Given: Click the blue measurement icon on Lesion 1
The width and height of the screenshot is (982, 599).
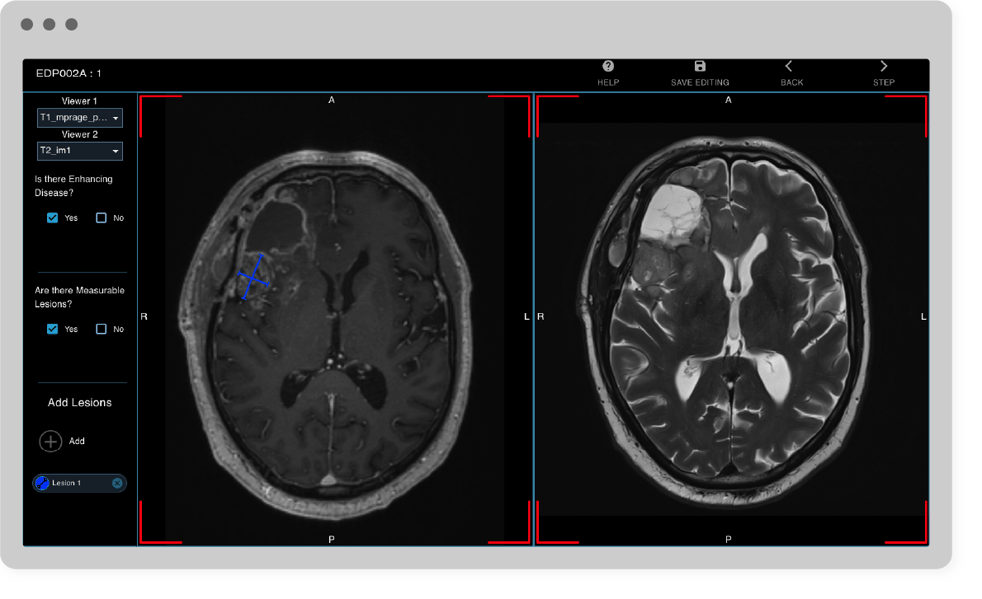Looking at the screenshot, I should [41, 483].
